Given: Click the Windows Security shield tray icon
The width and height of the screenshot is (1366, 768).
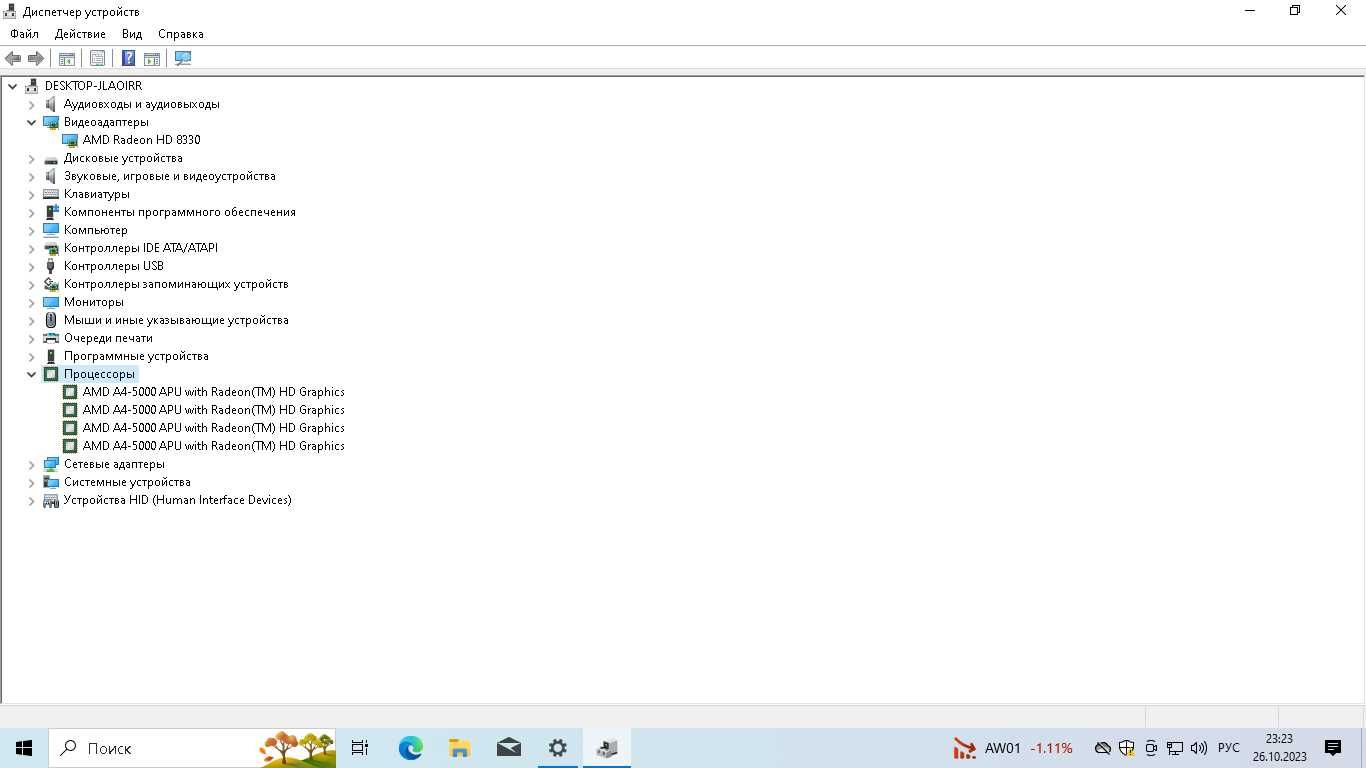Looking at the screenshot, I should pos(1127,748).
